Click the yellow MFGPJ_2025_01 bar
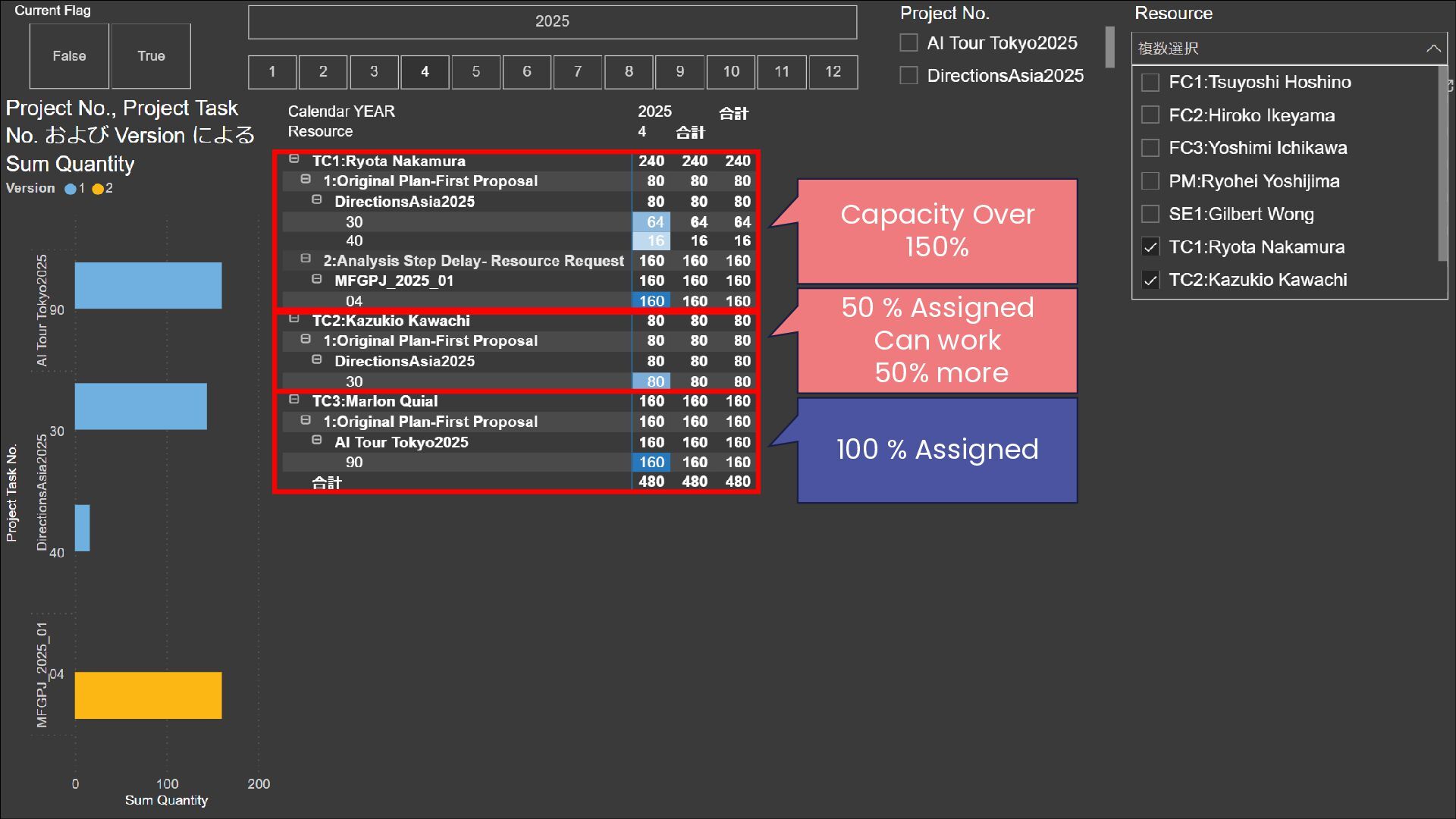 (x=148, y=695)
